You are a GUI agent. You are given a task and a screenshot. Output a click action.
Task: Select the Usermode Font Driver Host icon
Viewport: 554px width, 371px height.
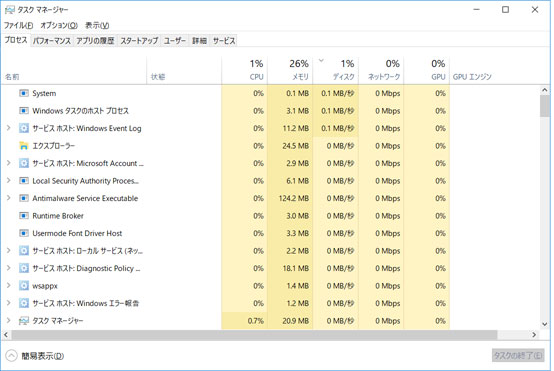24,233
